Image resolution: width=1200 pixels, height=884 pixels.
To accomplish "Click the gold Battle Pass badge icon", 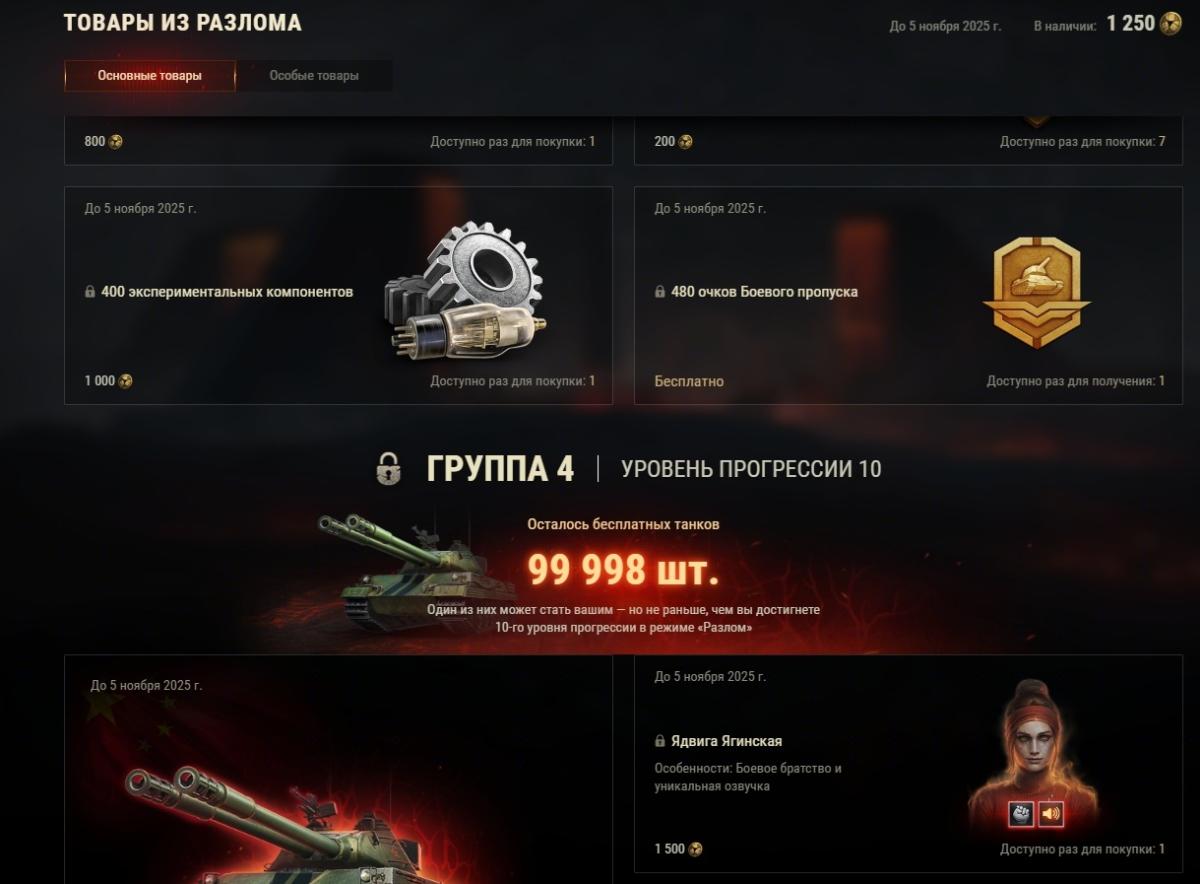I will click(1037, 293).
